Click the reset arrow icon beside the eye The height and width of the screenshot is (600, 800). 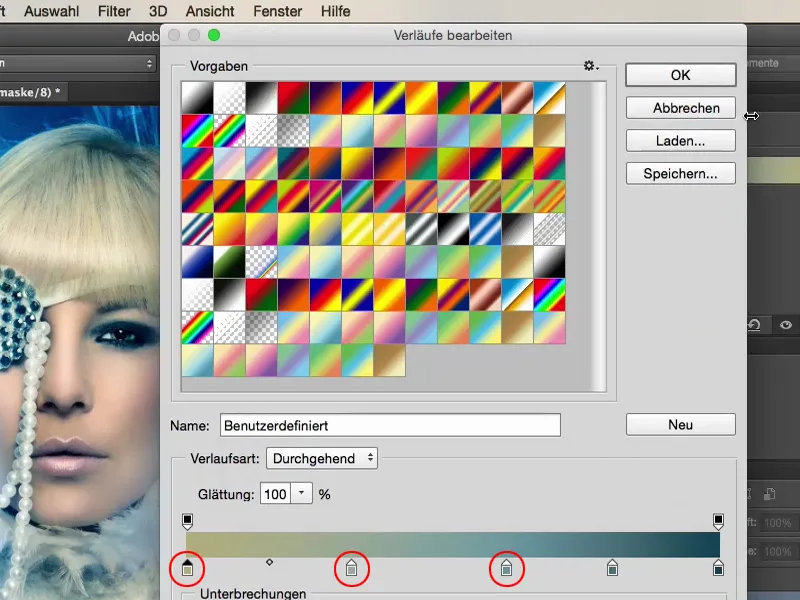(754, 324)
